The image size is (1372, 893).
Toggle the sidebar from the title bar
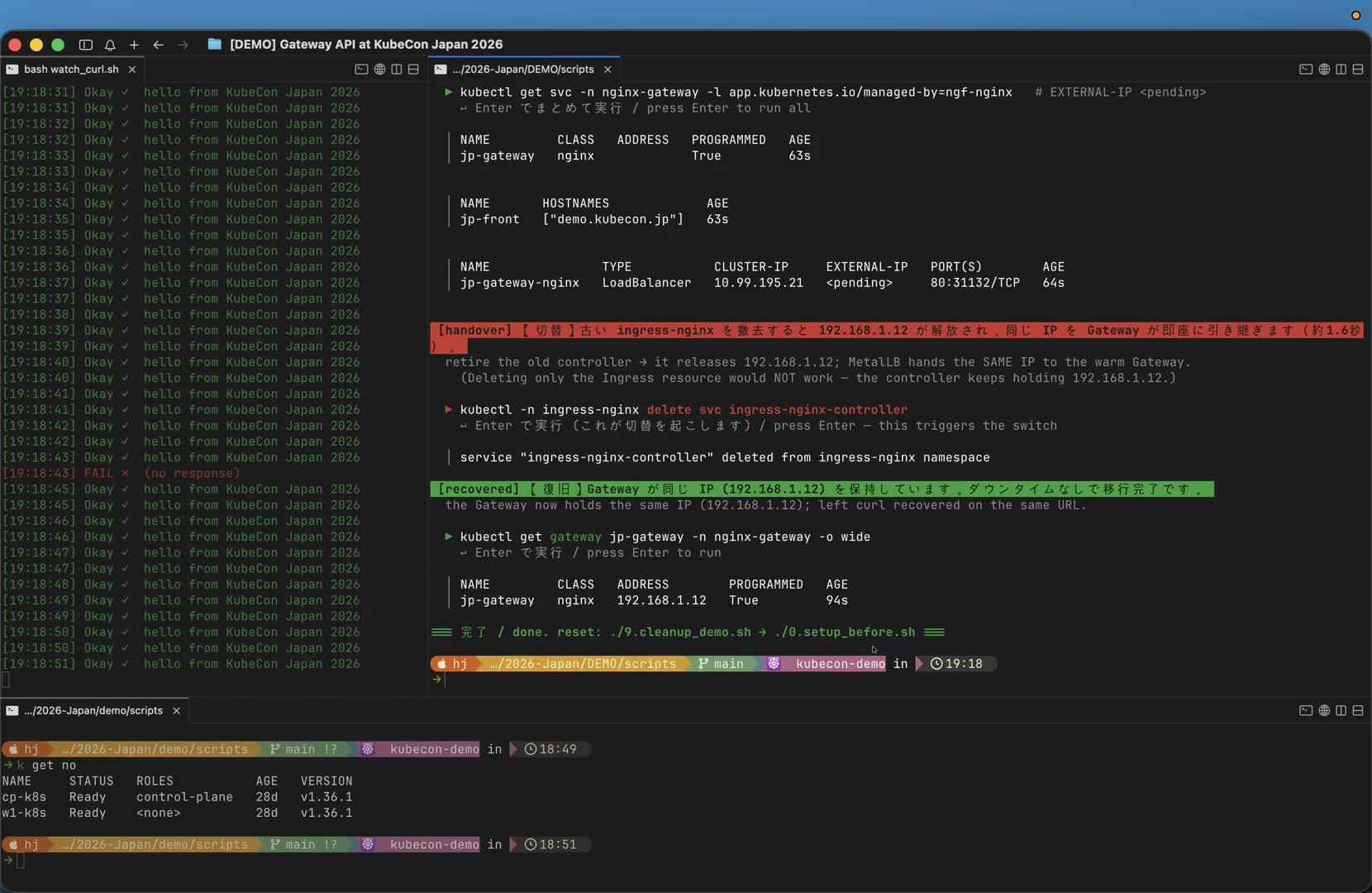85,45
